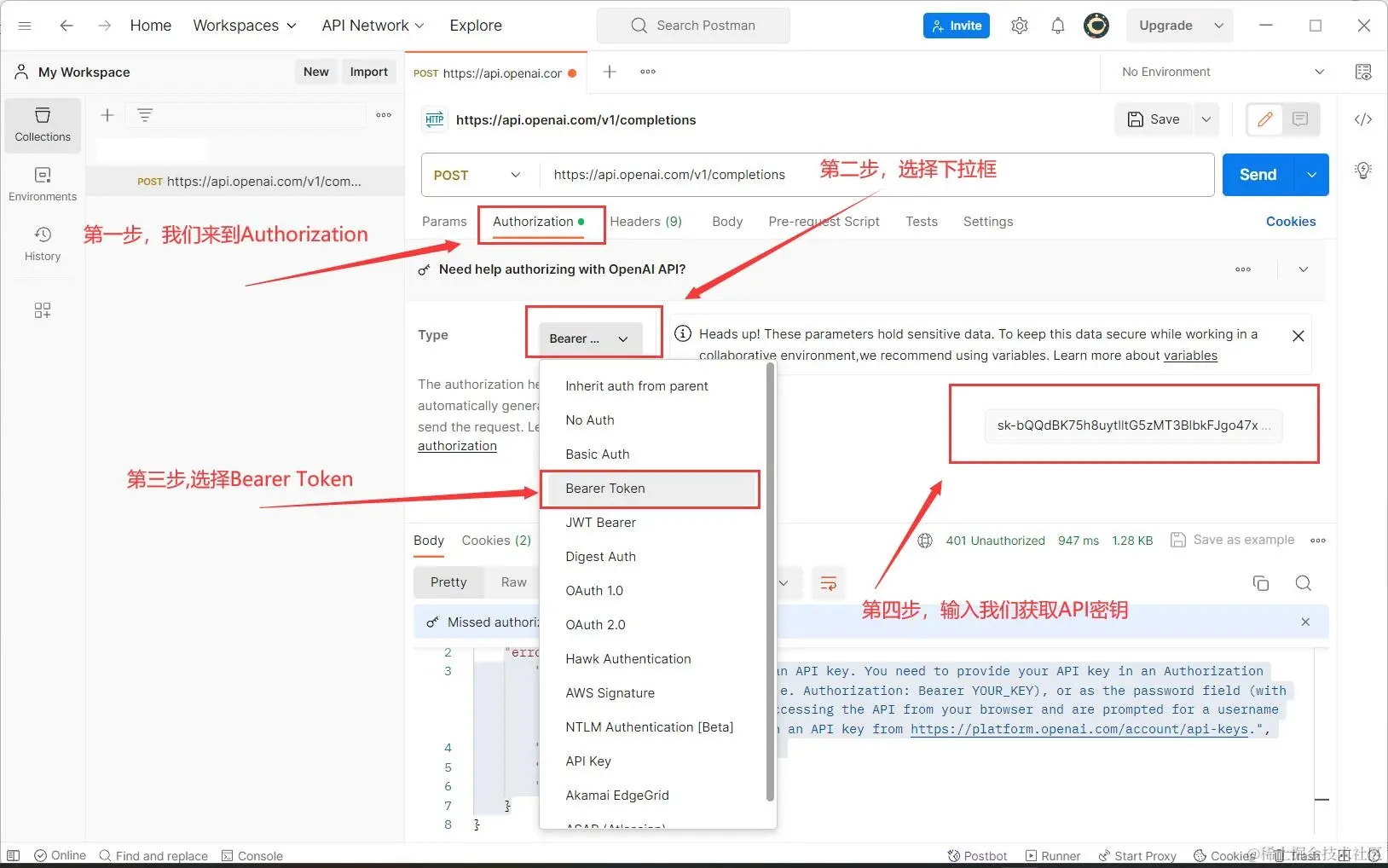Click the Send button
The height and width of the screenshot is (868, 1388).
coord(1258,174)
